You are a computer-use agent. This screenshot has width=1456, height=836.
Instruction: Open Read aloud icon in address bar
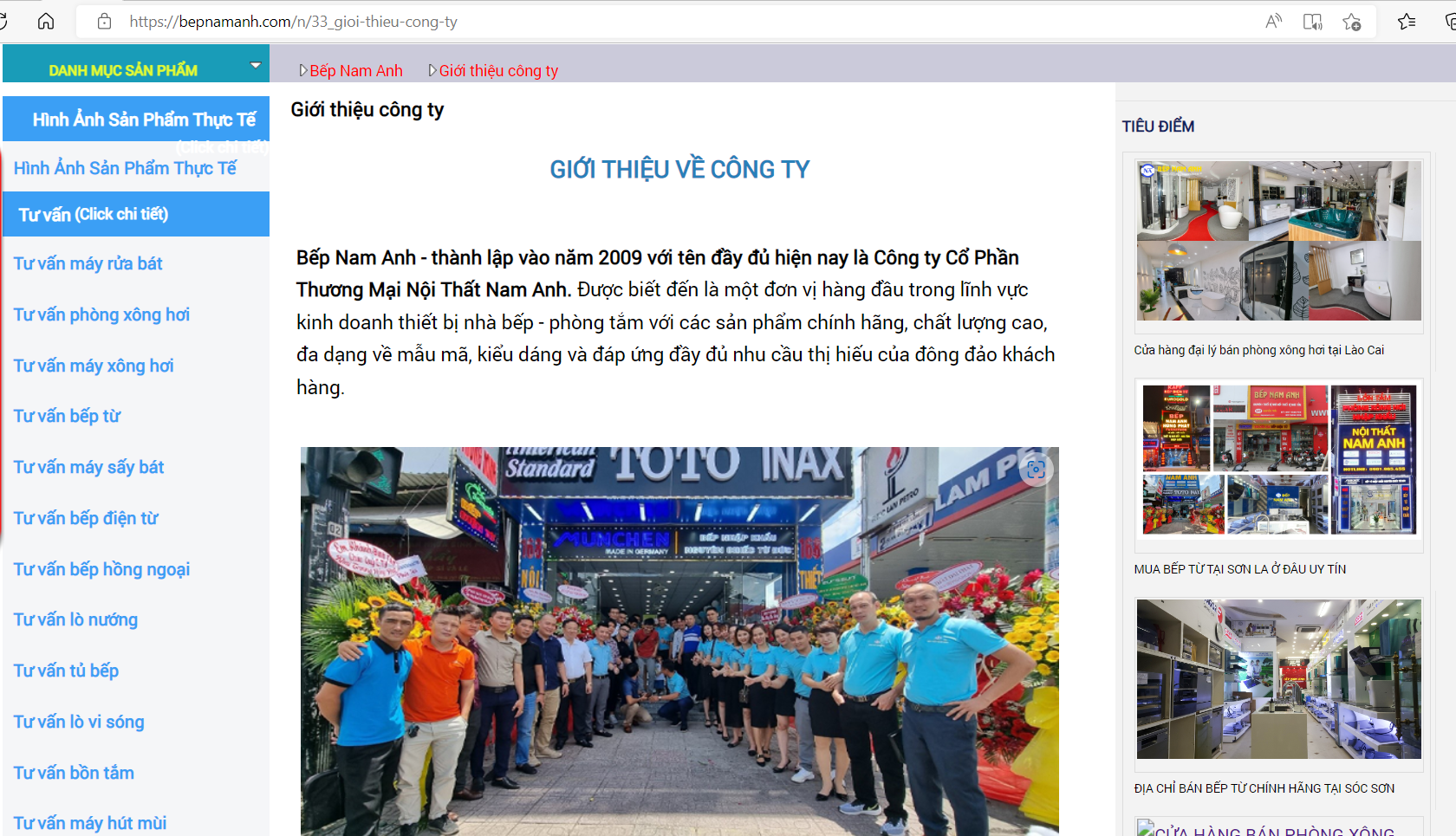coord(1273,22)
